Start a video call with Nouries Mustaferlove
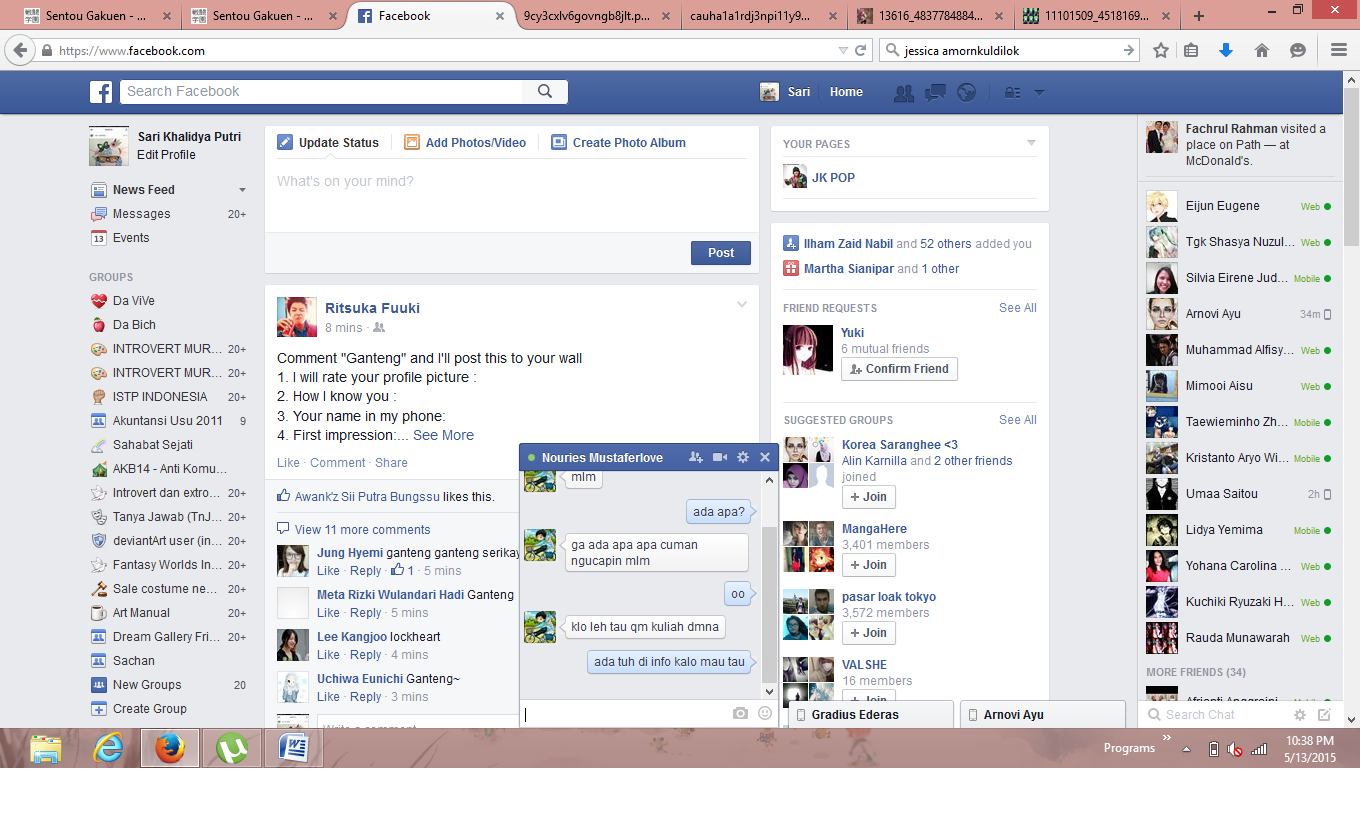1360x826 pixels. pos(720,457)
